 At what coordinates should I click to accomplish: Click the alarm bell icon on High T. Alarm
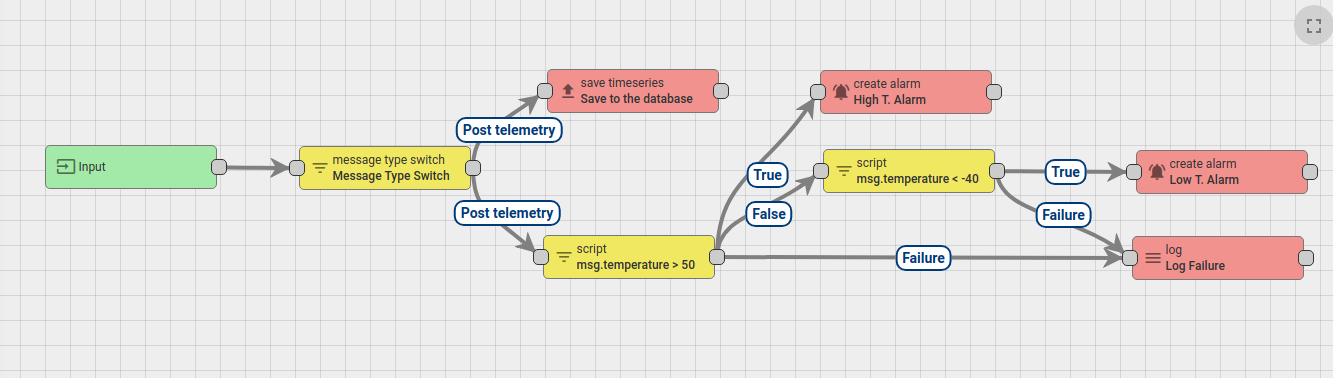pyautogui.click(x=841, y=91)
